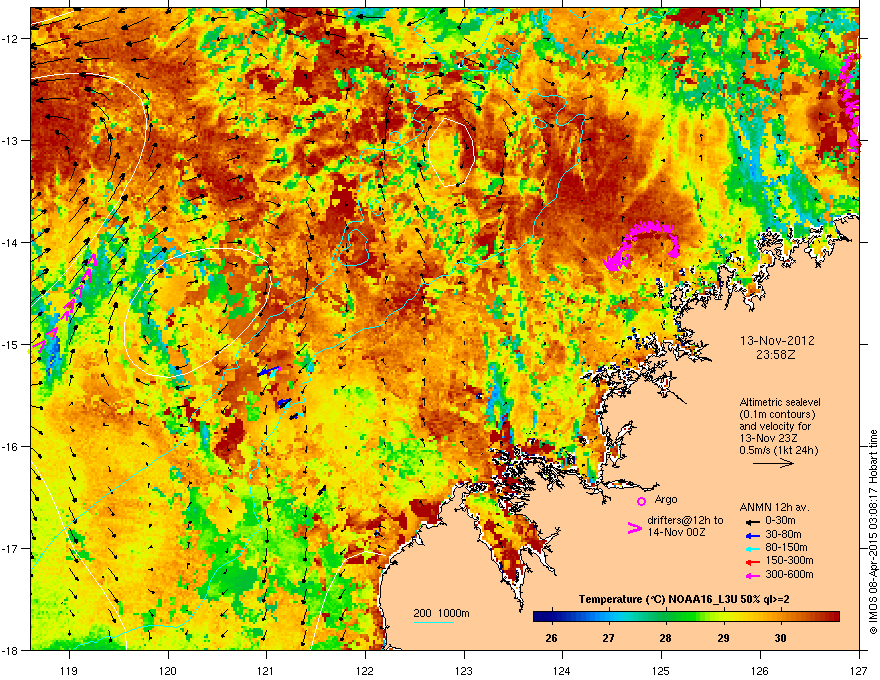Click the 0.5m/s velocity scale arrow

pos(773,463)
